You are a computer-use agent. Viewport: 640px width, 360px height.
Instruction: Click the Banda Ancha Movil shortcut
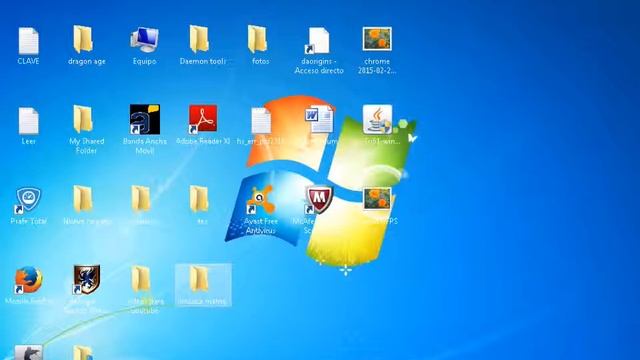pos(144,119)
